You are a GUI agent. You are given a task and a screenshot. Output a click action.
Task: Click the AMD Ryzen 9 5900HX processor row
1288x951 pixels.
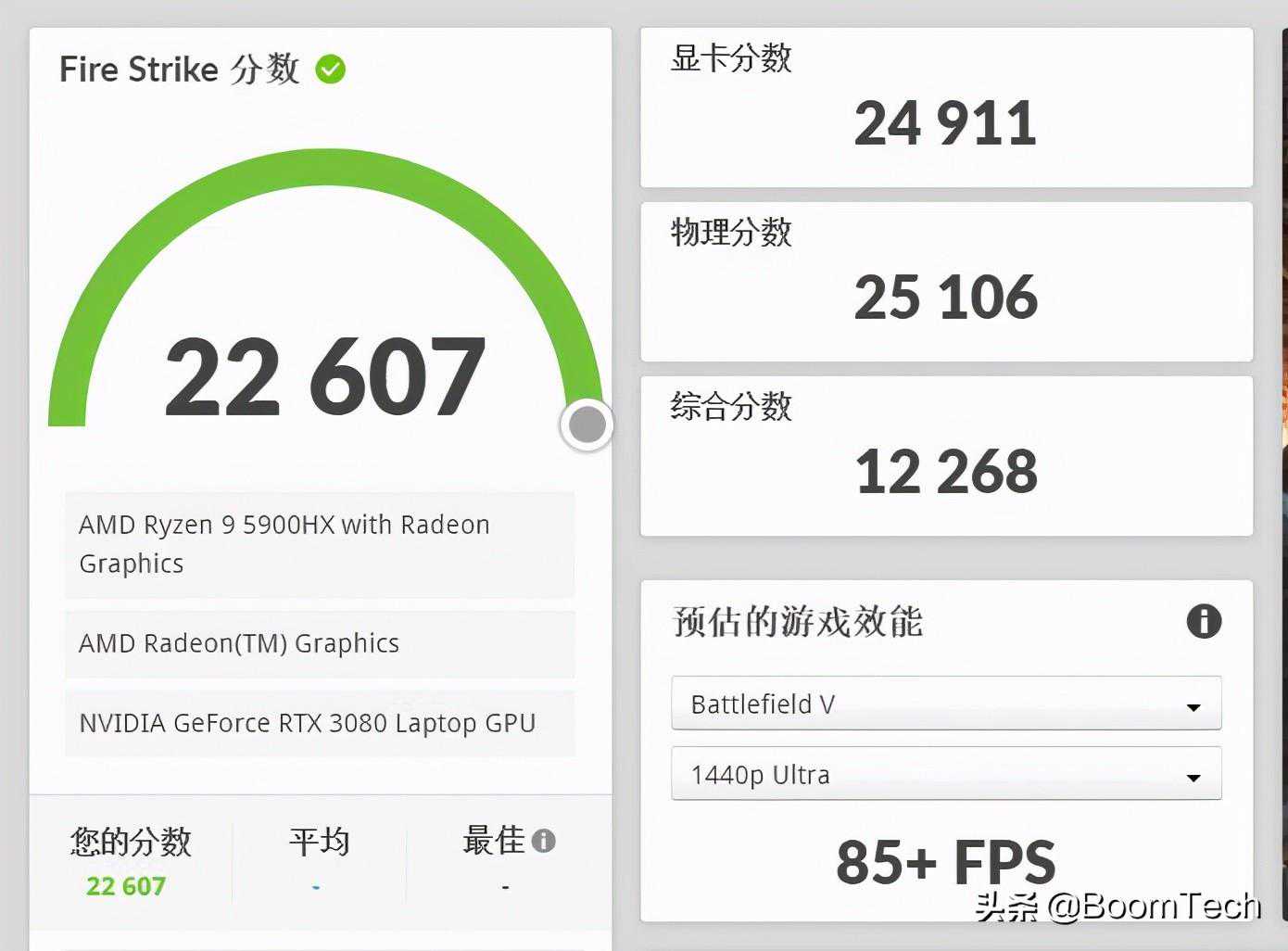pyautogui.click(x=320, y=544)
